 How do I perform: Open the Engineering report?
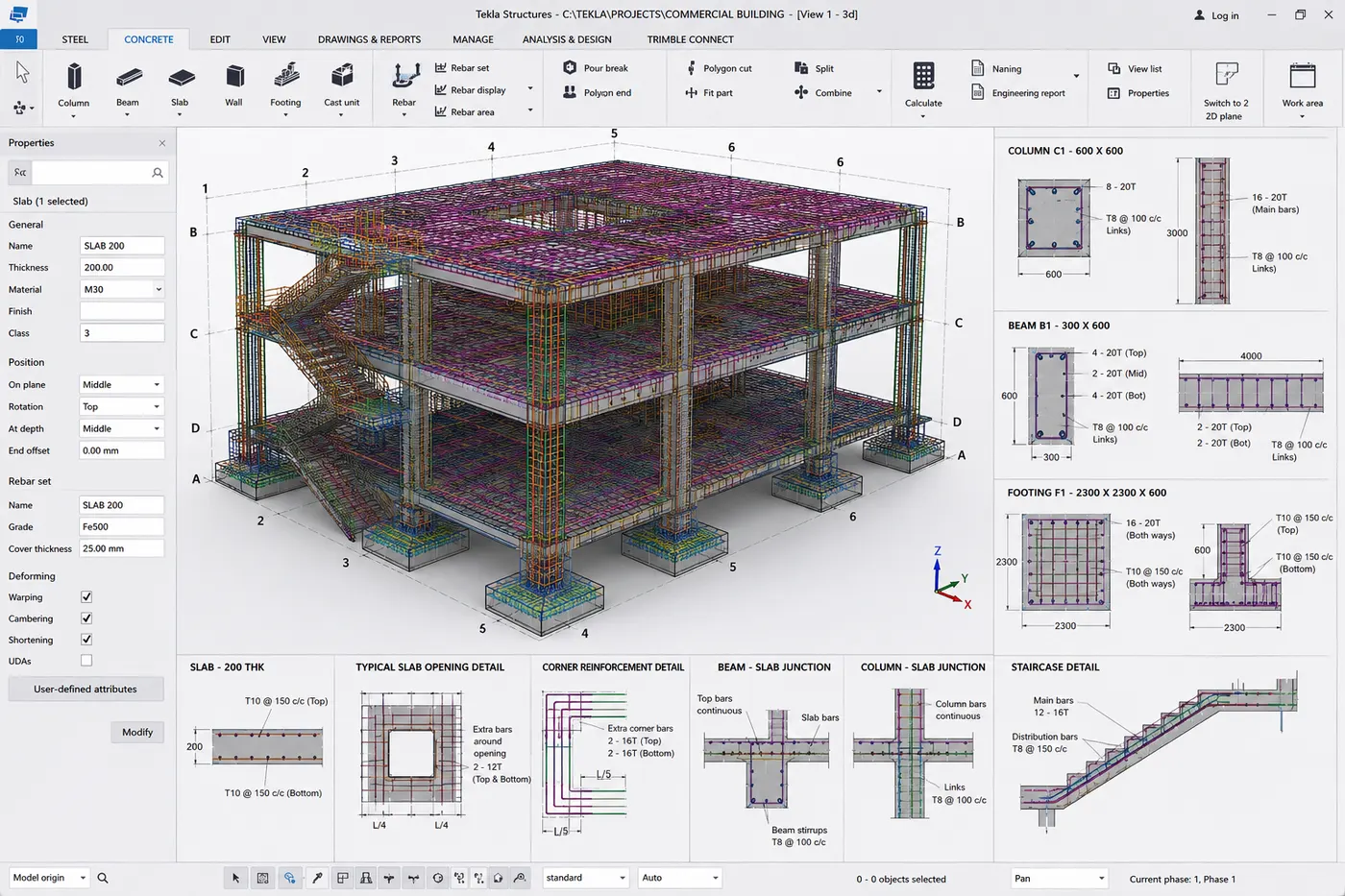point(1018,93)
